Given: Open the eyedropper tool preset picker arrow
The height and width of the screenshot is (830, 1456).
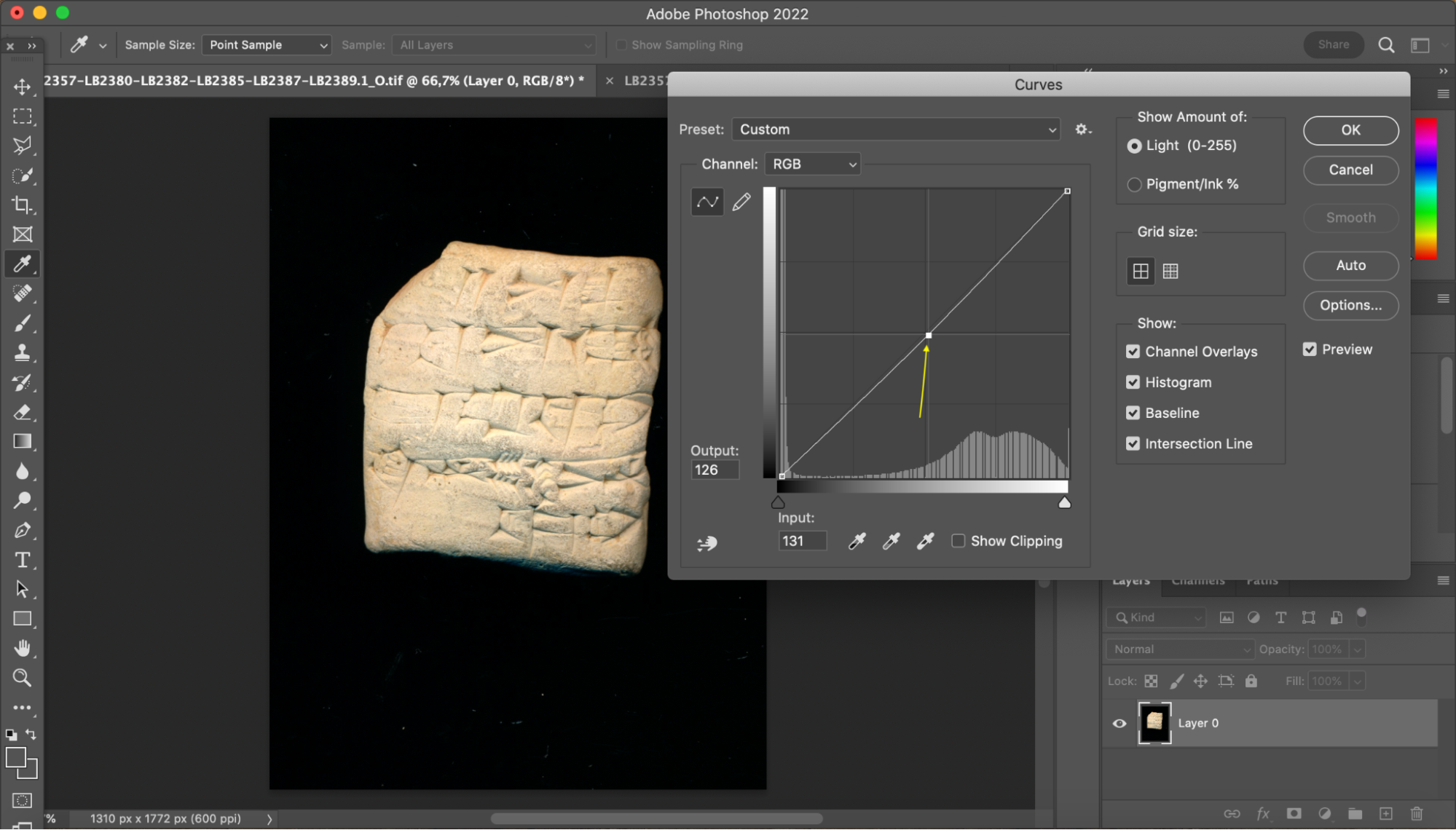Looking at the screenshot, I should coord(103,45).
